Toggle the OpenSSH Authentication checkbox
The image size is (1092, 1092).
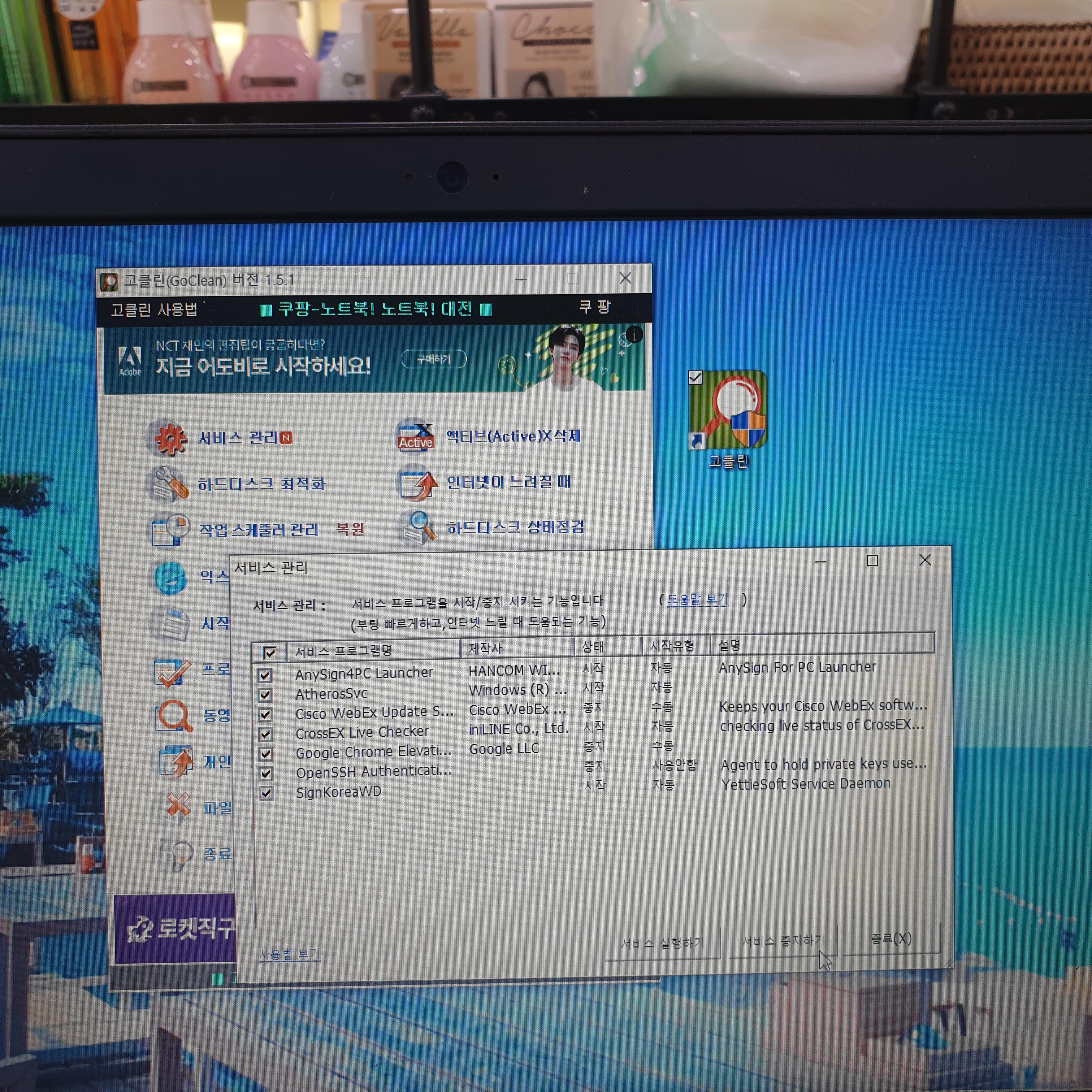pyautogui.click(x=266, y=773)
